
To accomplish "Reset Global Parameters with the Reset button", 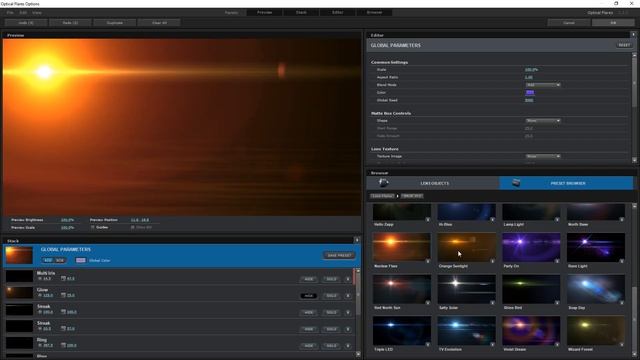I will (x=624, y=45).
